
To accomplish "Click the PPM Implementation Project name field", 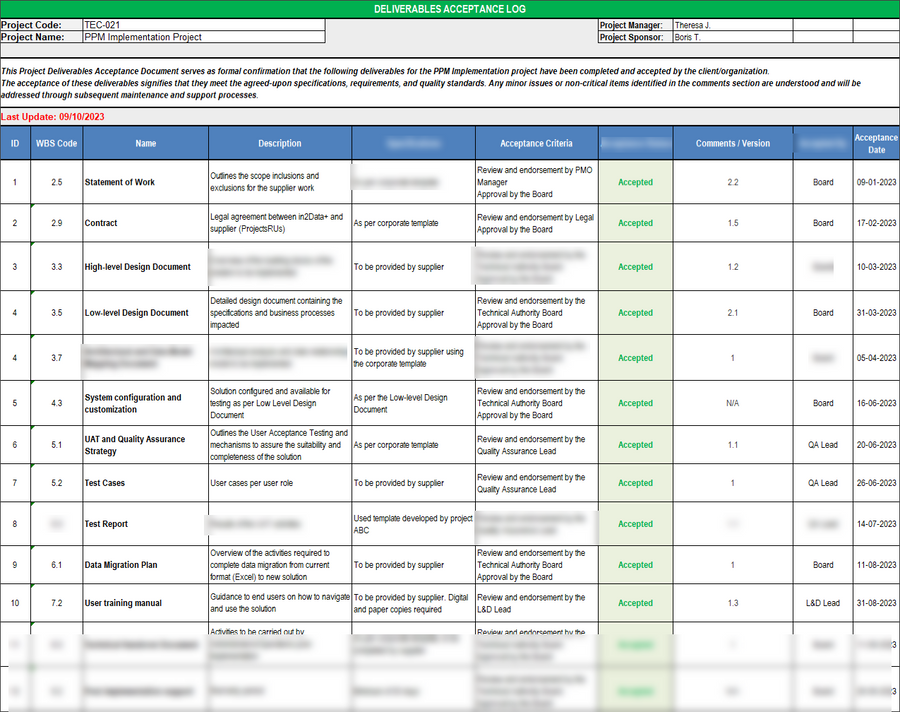I will pos(200,37).
